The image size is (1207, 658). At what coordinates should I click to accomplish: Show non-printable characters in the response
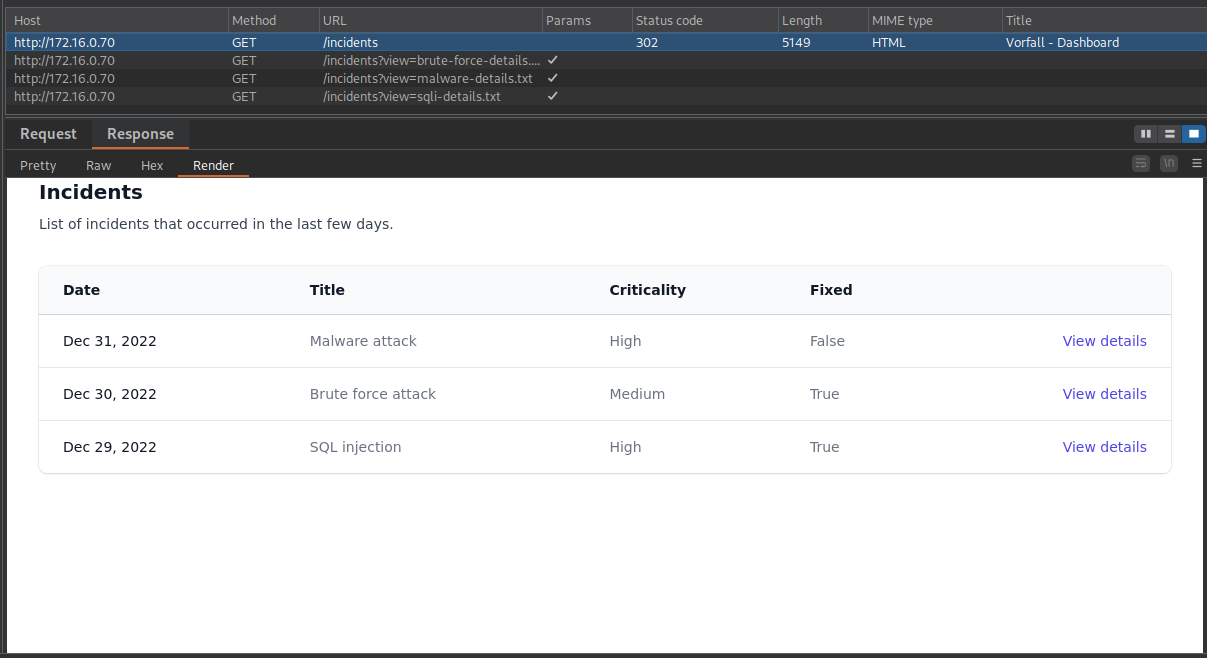pos(1168,163)
